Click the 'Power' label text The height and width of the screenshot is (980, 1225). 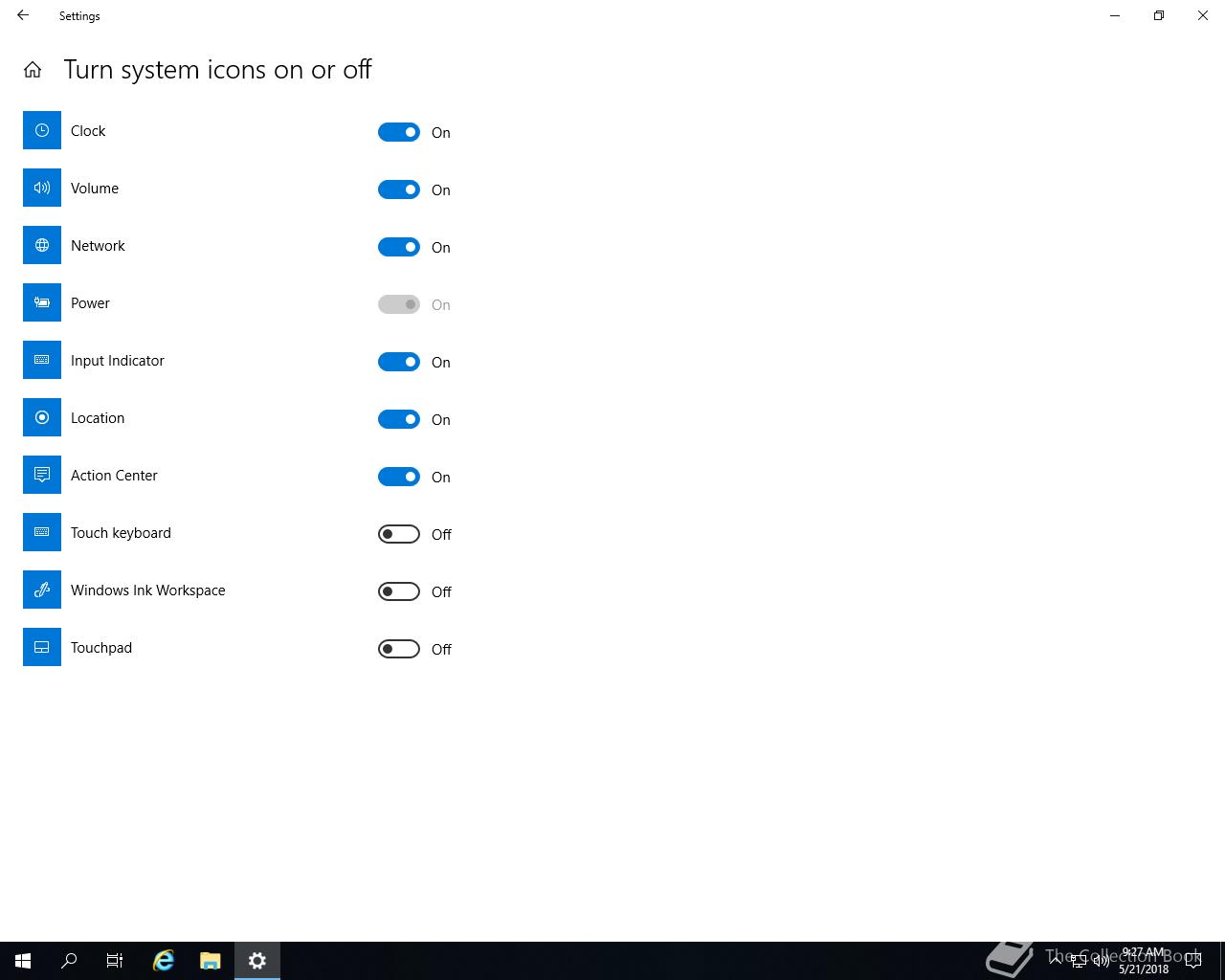pyautogui.click(x=90, y=303)
